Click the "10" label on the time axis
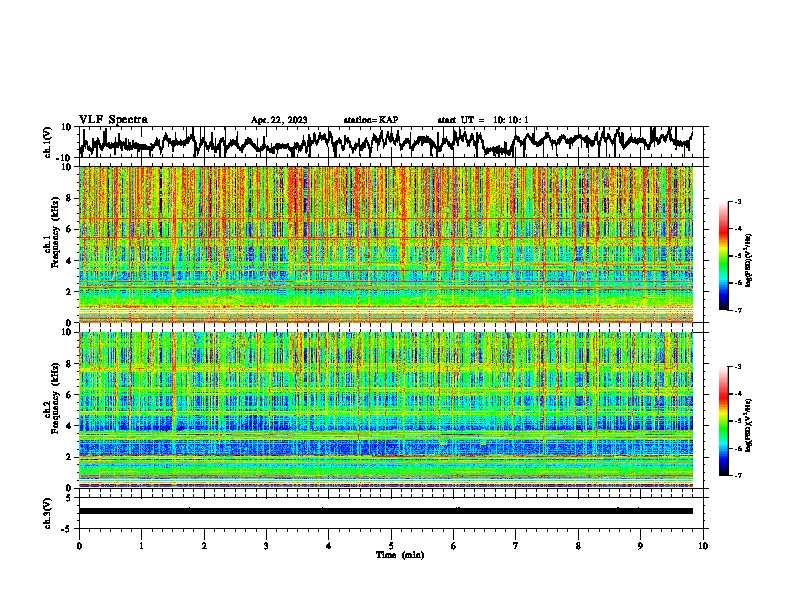This screenshot has height=612, width=792. 703,546
